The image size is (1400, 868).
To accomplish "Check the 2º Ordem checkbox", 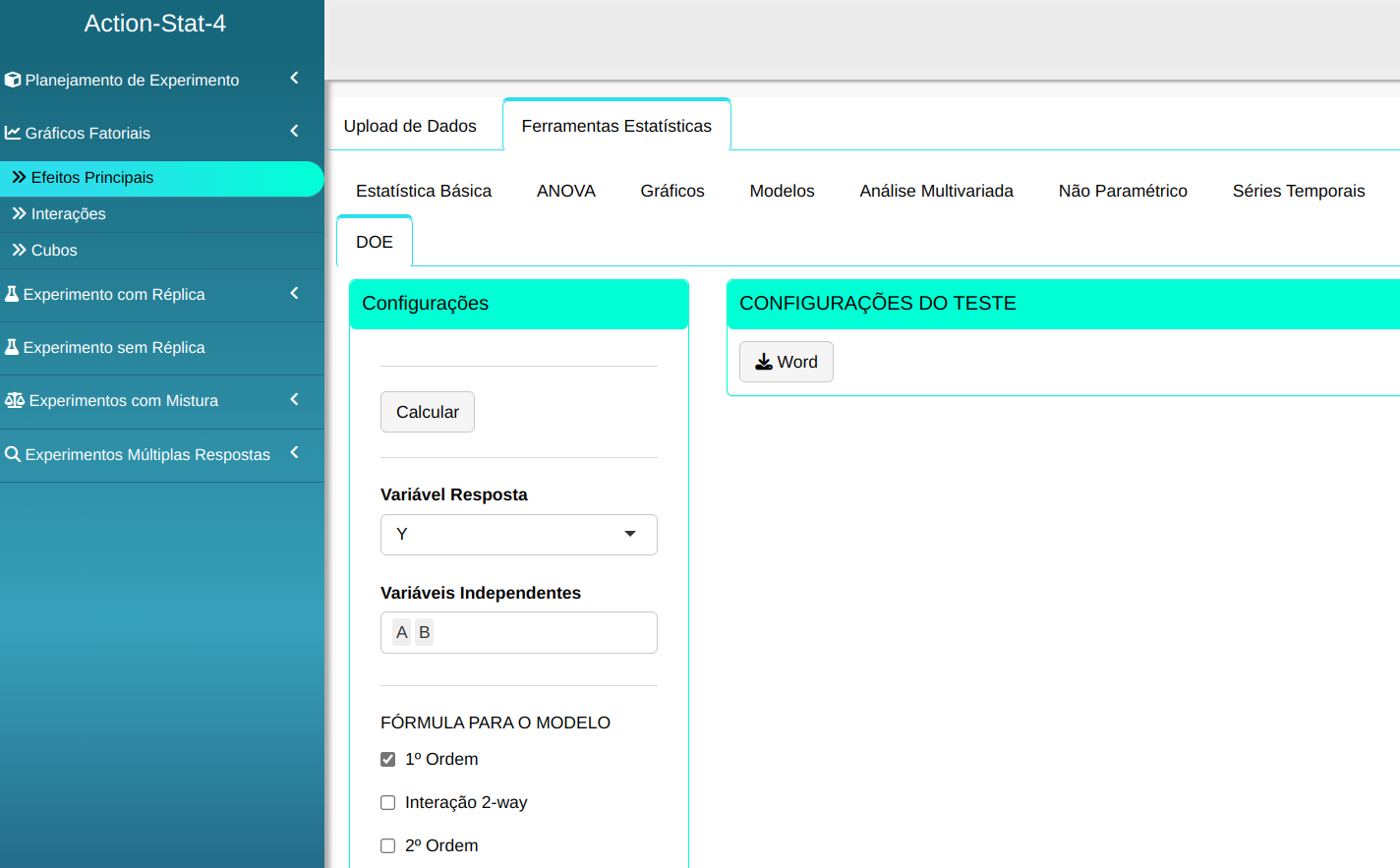I will pyautogui.click(x=388, y=846).
